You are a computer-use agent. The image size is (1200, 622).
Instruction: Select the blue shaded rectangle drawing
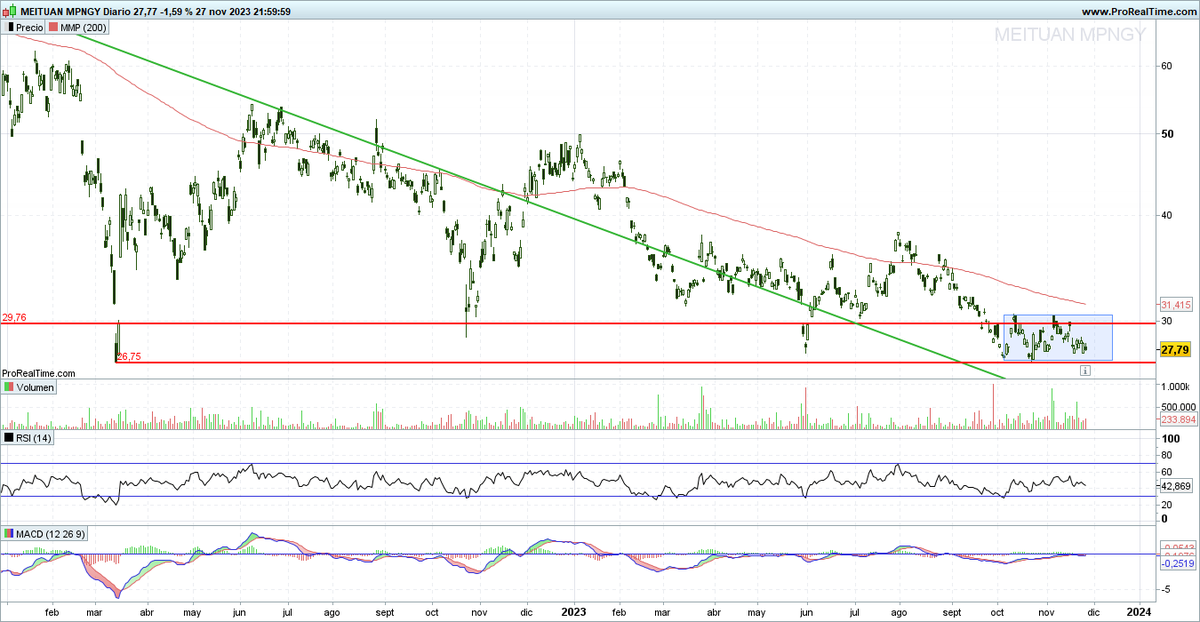pos(1058,338)
